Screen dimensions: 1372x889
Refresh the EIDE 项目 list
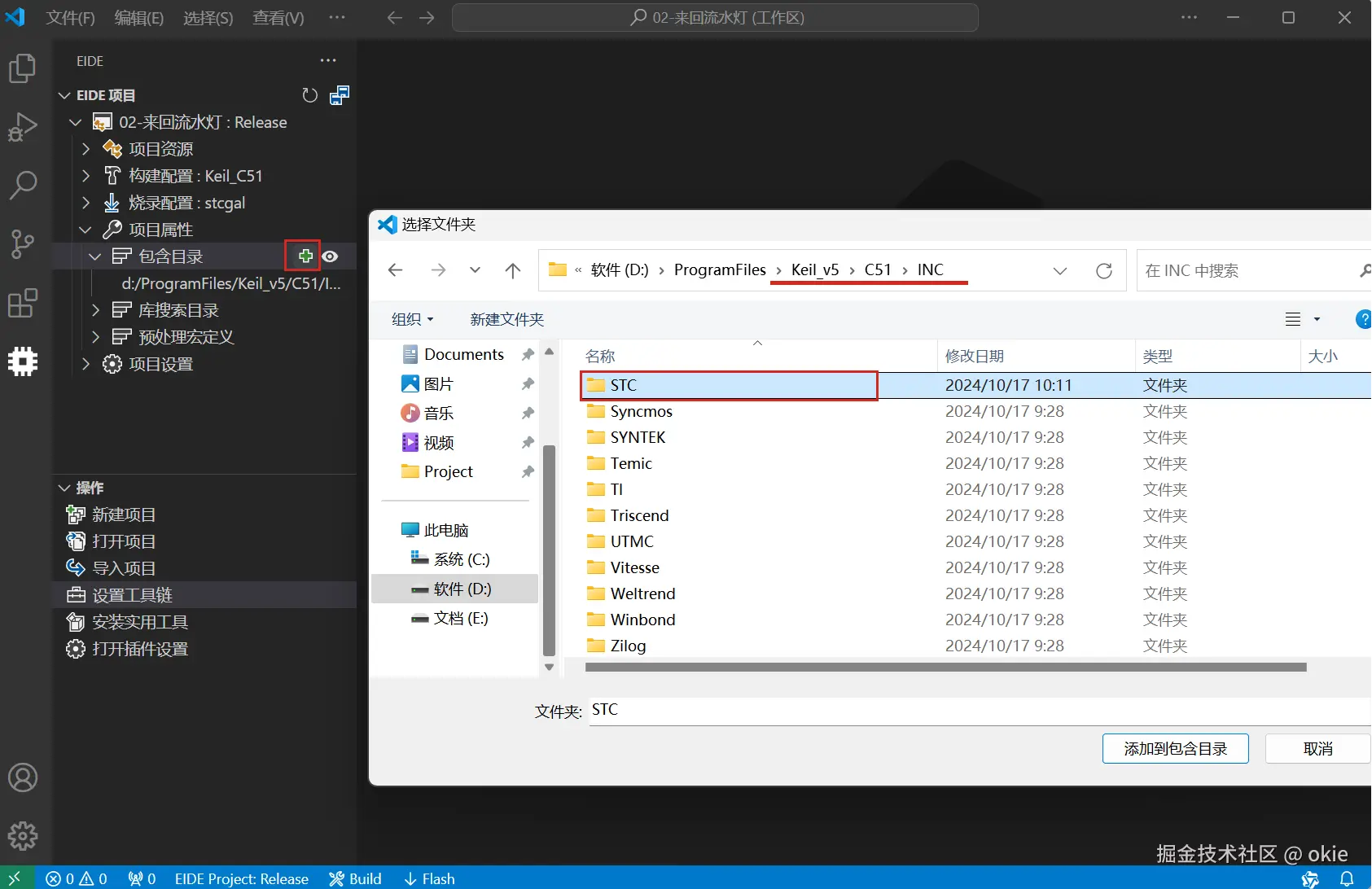click(x=309, y=95)
